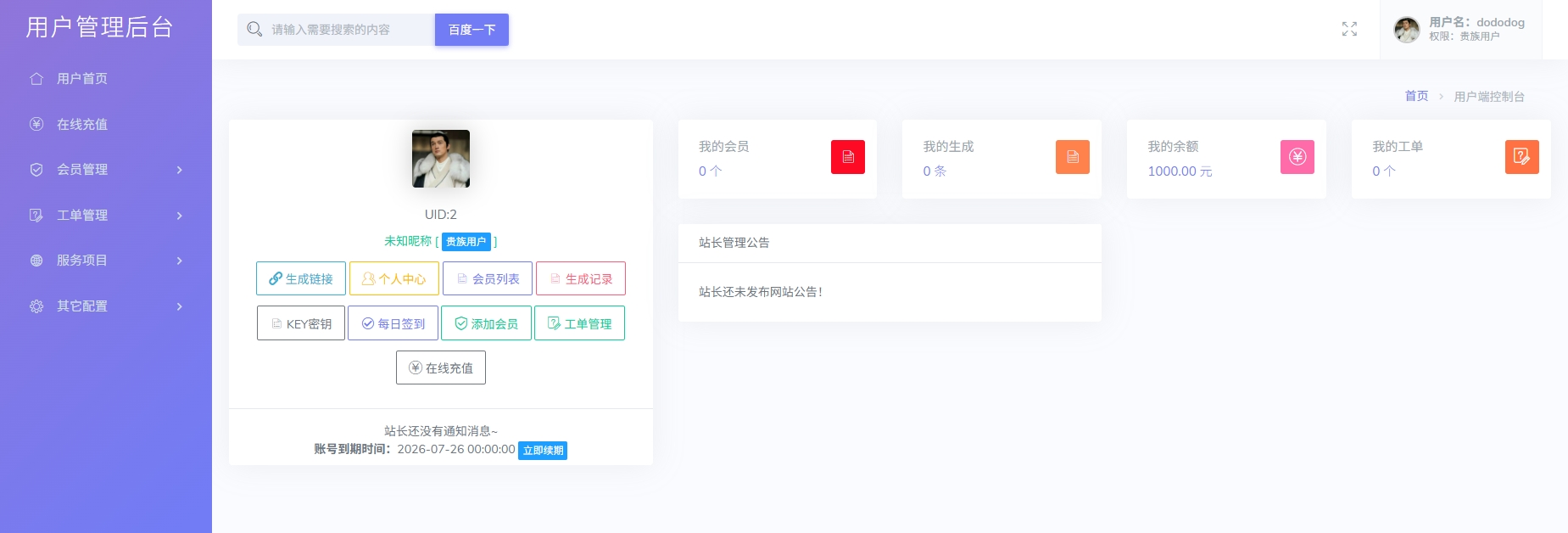Click the KEY密钥 button
Image resolution: width=1568 pixels, height=533 pixels.
(301, 323)
